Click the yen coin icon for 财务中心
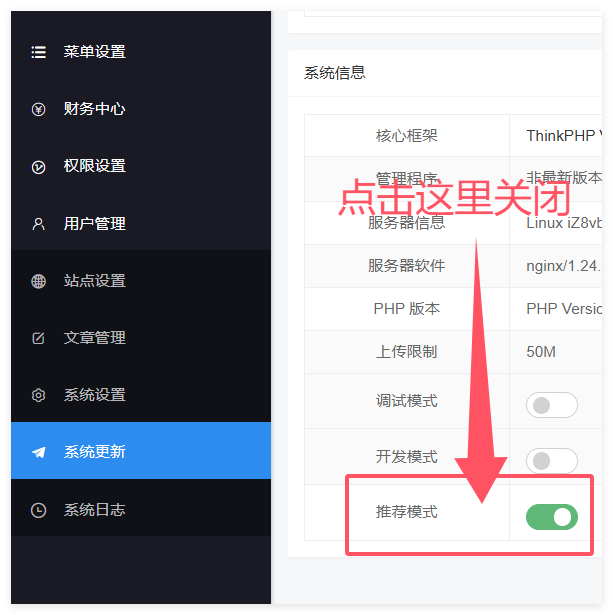 tap(38, 109)
